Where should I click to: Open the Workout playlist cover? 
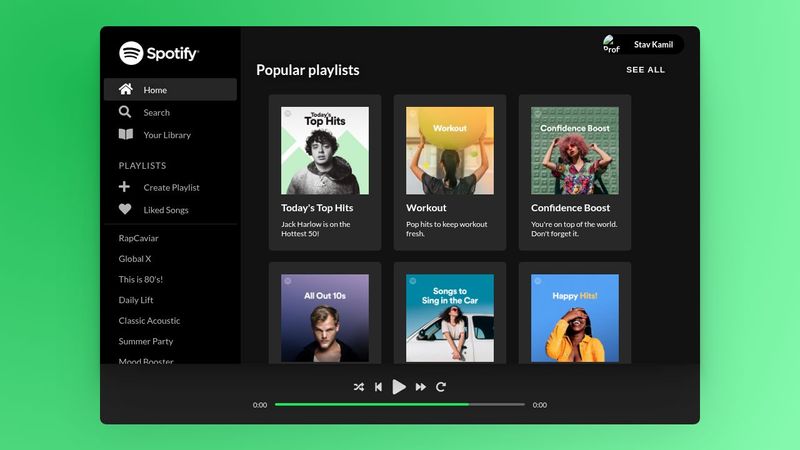450,151
